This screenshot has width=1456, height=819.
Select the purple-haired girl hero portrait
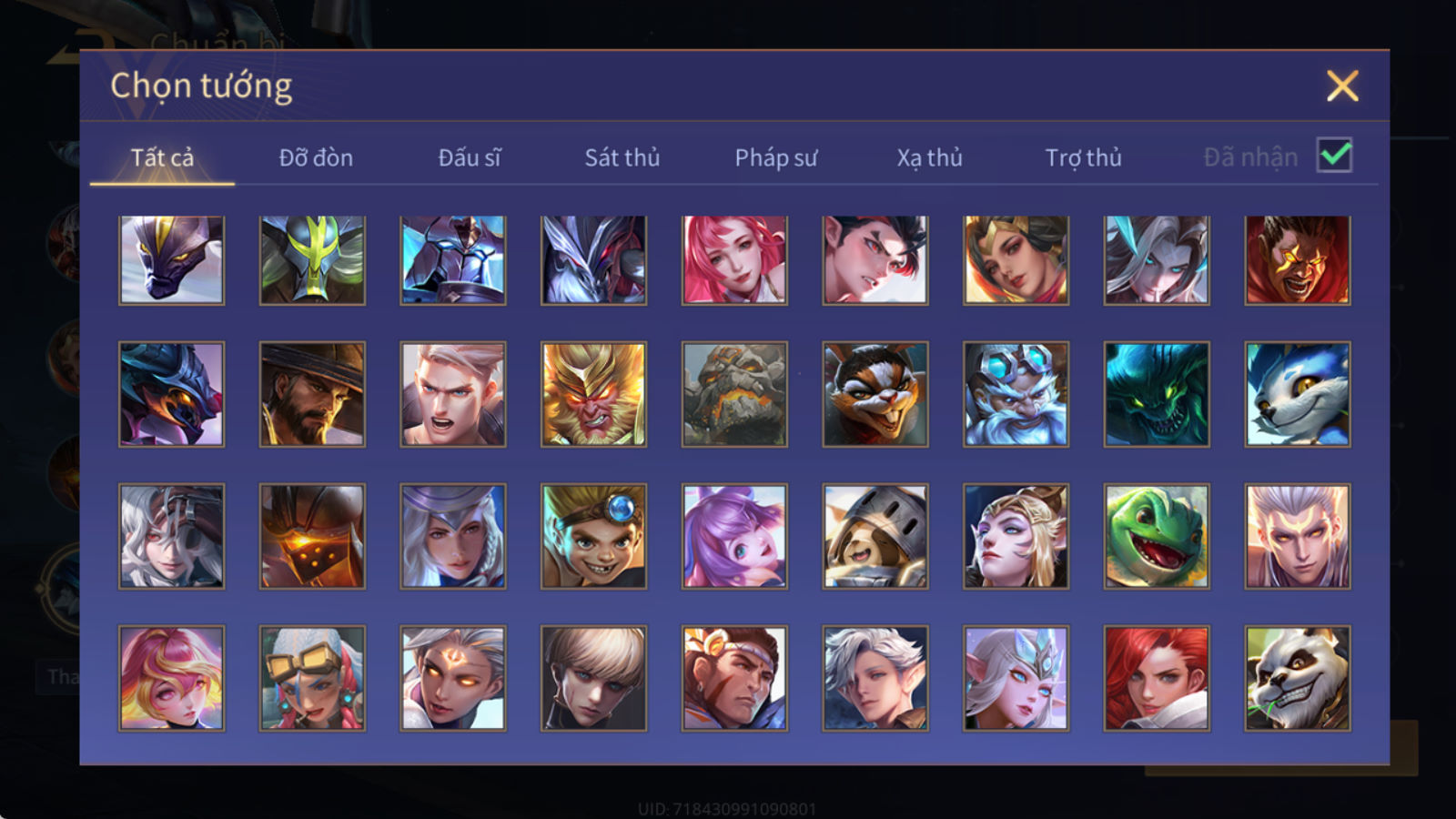[x=734, y=536]
